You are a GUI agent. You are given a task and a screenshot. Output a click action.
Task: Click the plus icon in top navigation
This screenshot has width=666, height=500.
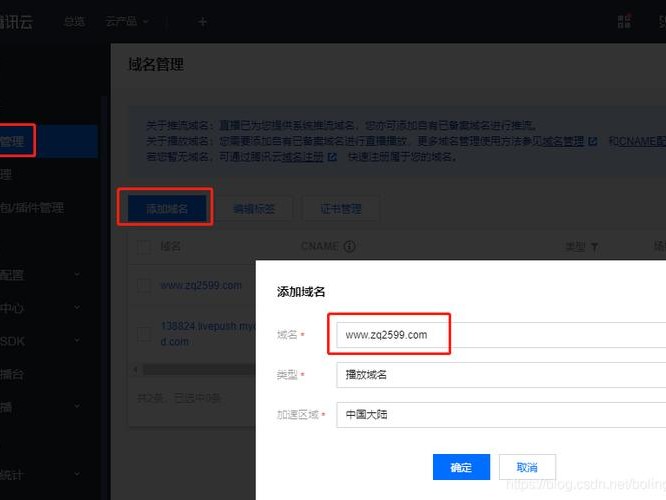[203, 22]
